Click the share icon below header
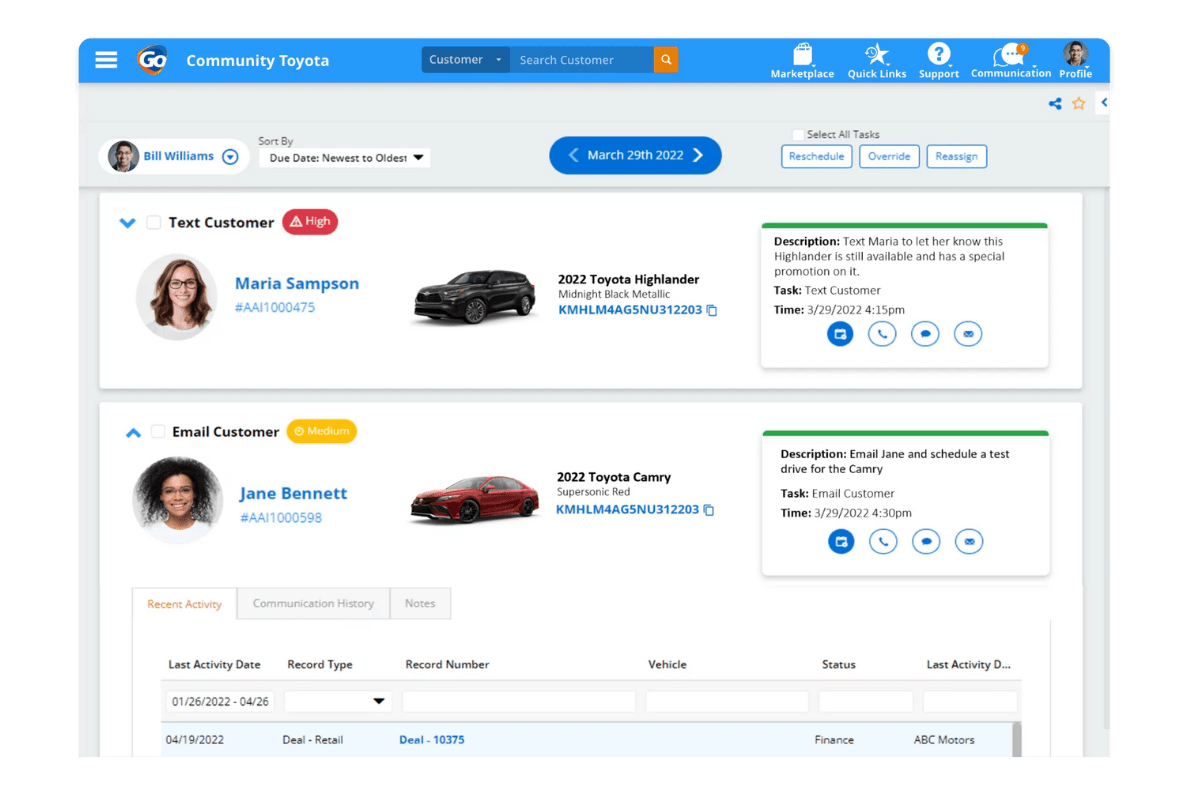1200x788 pixels. coord(1055,103)
